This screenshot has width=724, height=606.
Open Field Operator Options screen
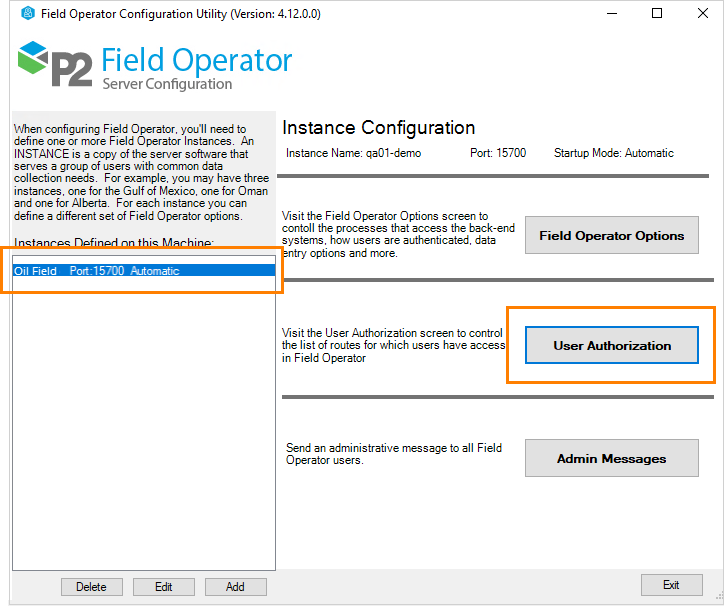(x=611, y=235)
